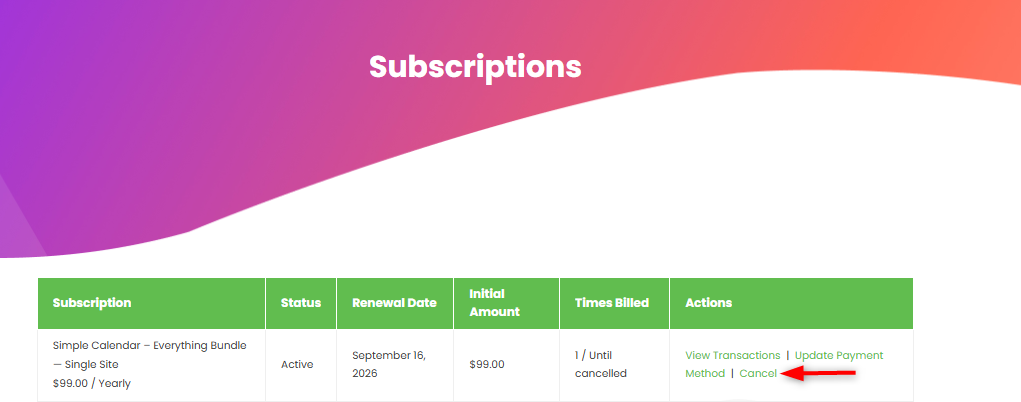Image resolution: width=1021 pixels, height=402 pixels.
Task: Select the Renewal Date column header
Action: coord(394,303)
